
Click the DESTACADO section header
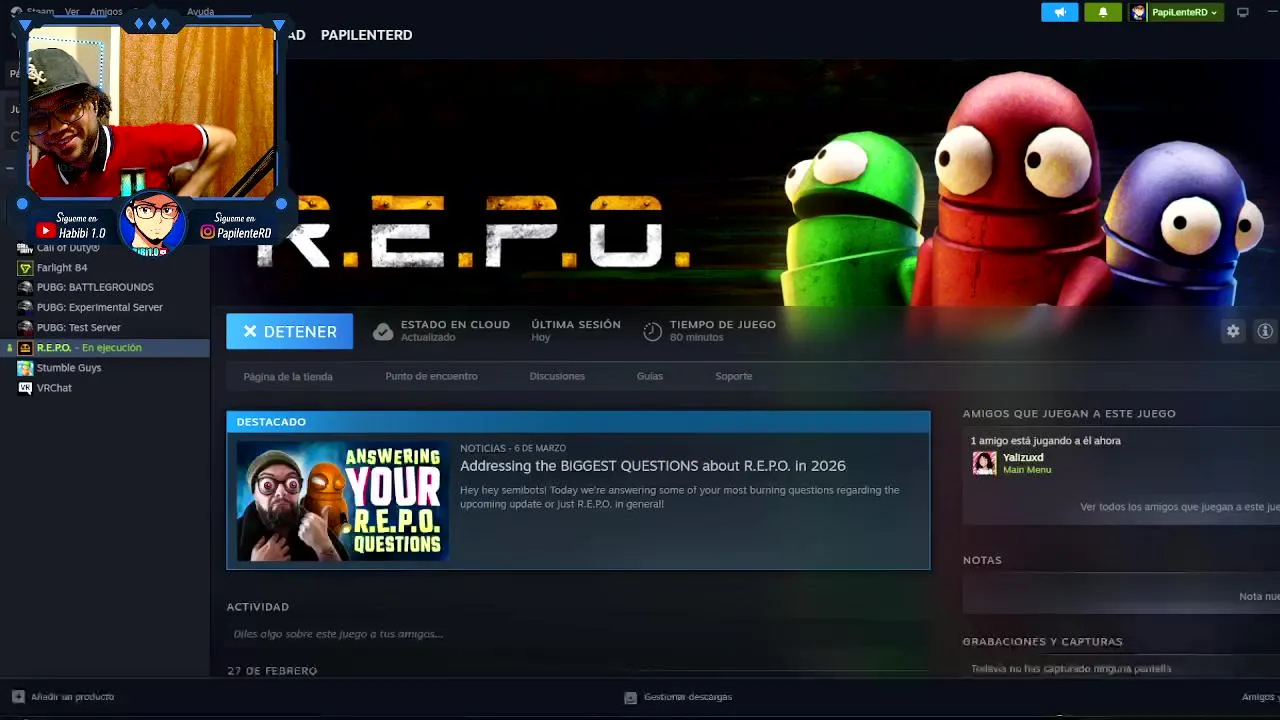tap(578, 422)
